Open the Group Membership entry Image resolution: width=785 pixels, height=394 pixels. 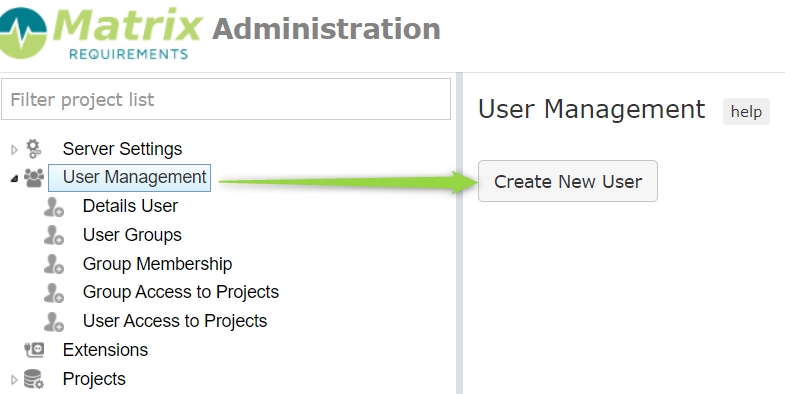coord(157,264)
